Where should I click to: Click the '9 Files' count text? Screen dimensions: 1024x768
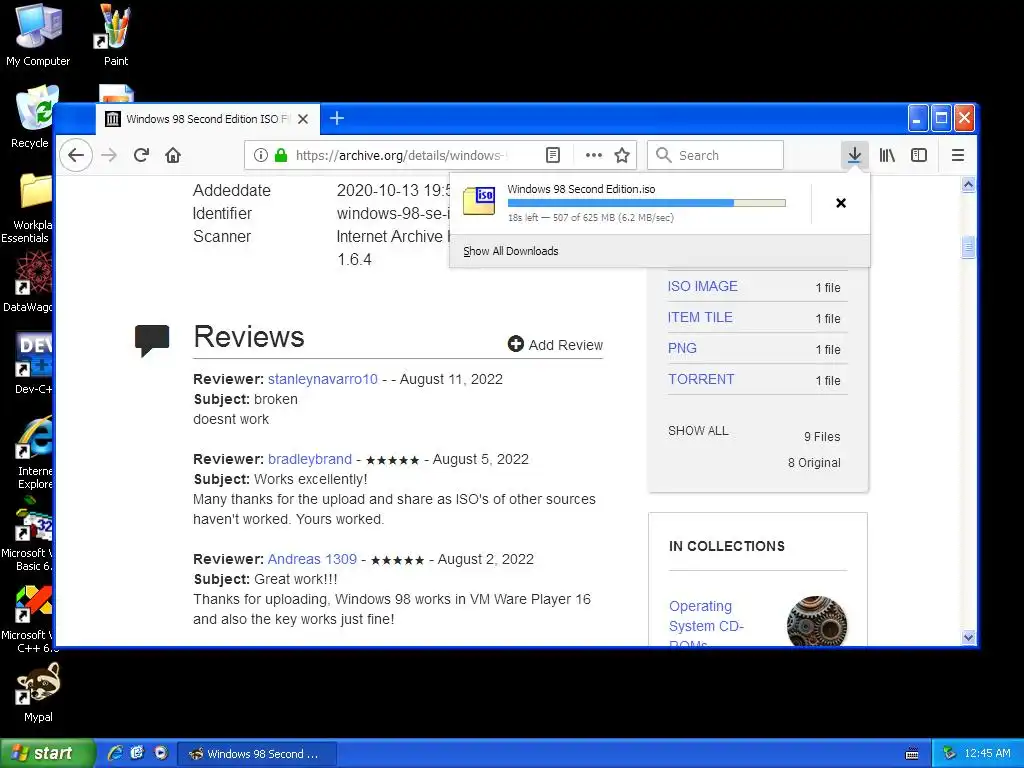tap(822, 437)
